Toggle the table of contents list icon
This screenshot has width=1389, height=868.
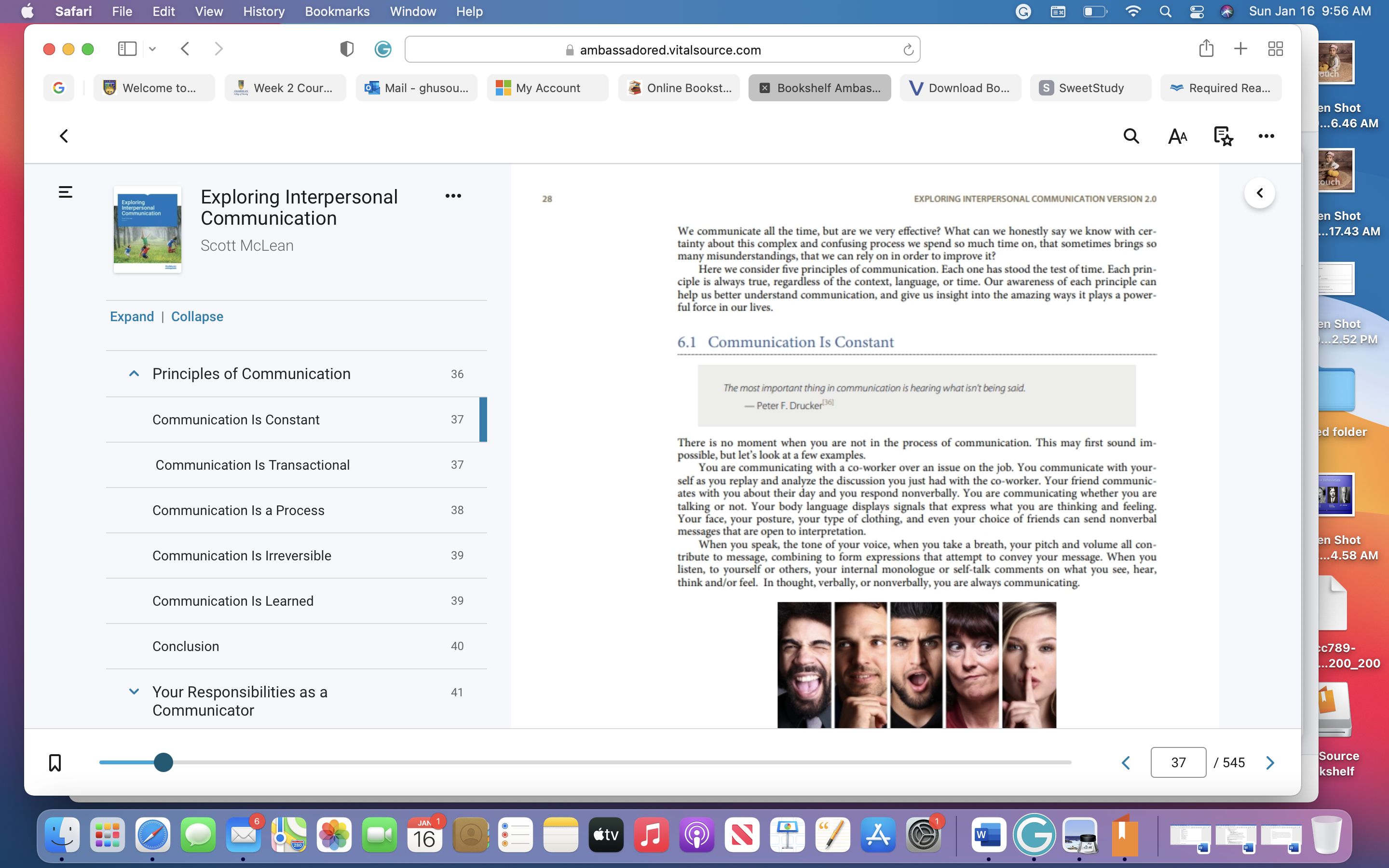(66, 192)
